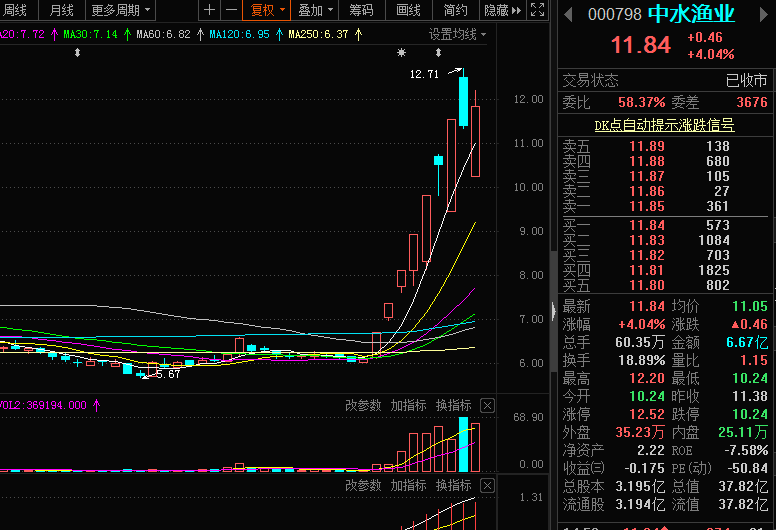
Task: Select 卖二 price 11.86
Action: (647, 192)
